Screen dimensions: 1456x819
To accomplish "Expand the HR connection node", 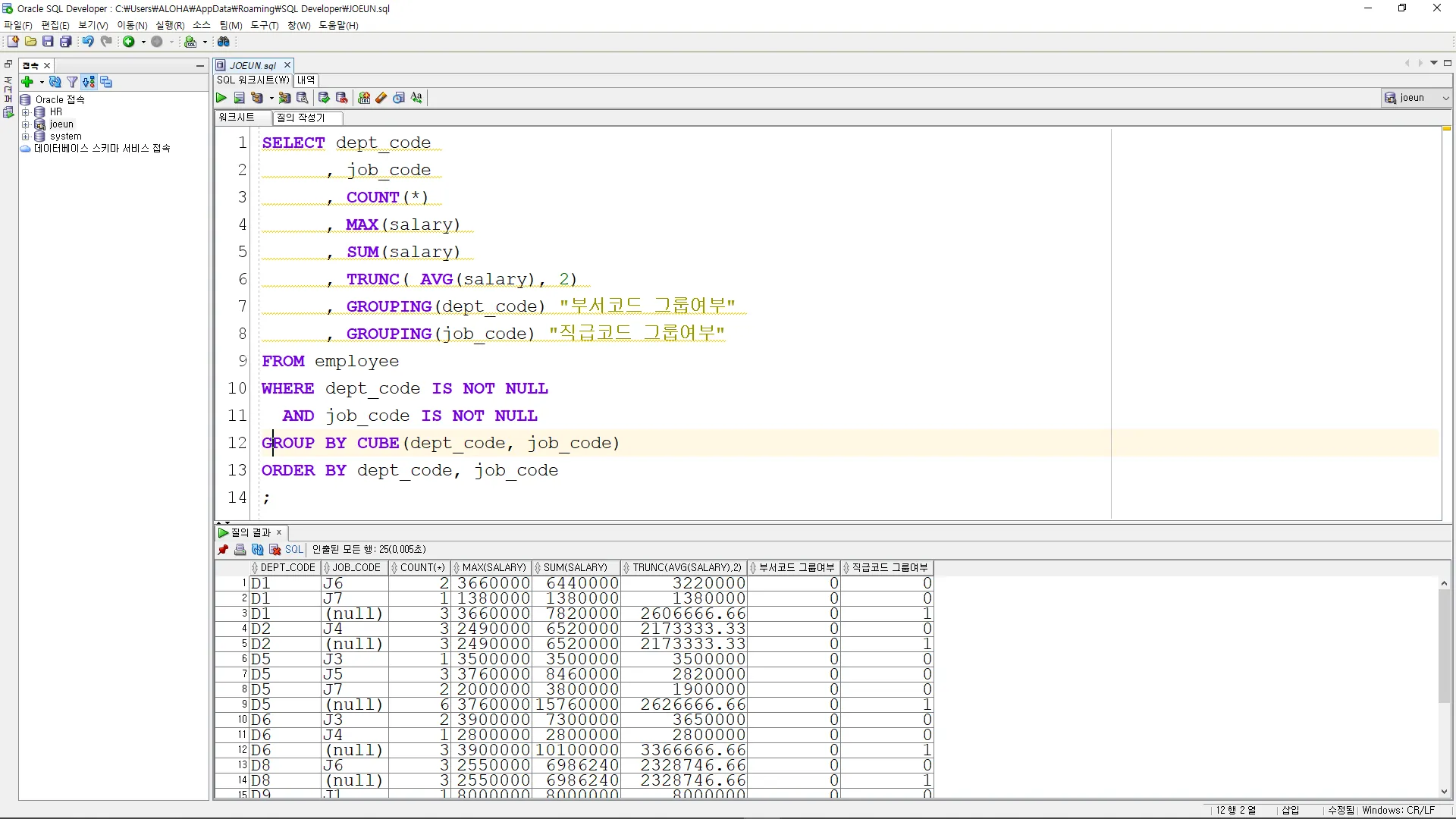I will 25,112.
